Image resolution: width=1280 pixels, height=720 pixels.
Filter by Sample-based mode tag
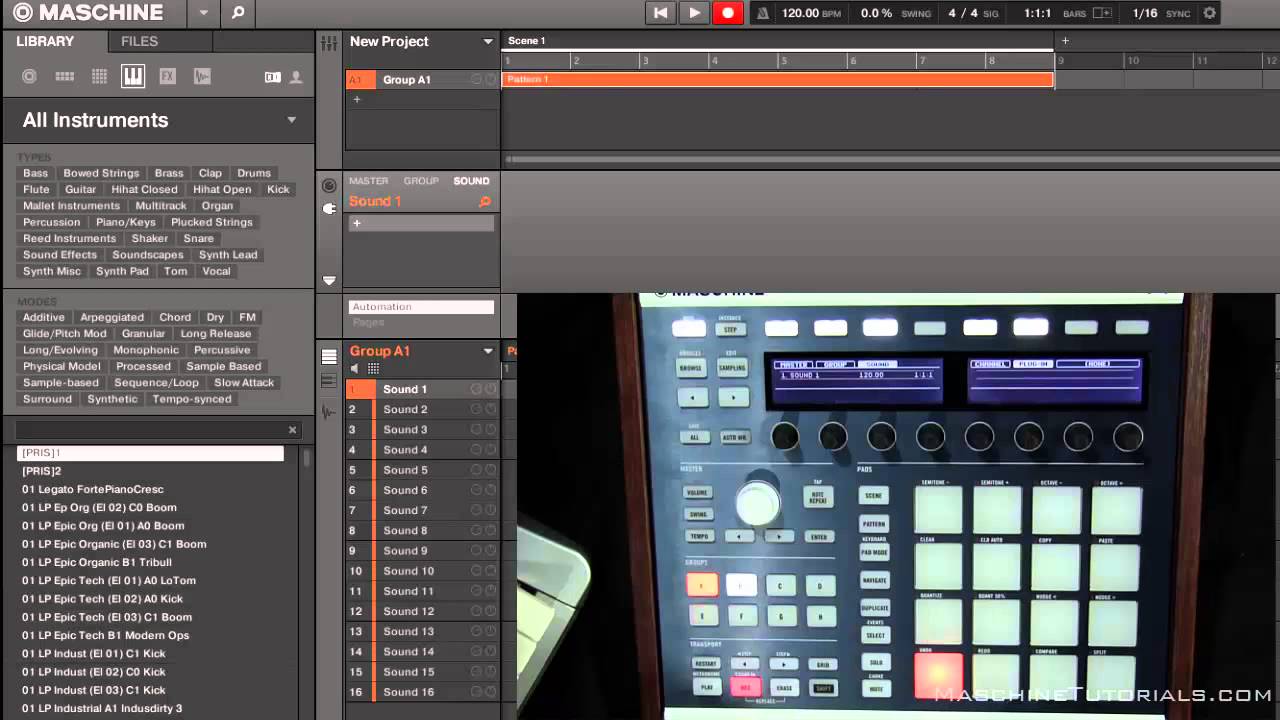[61, 382]
